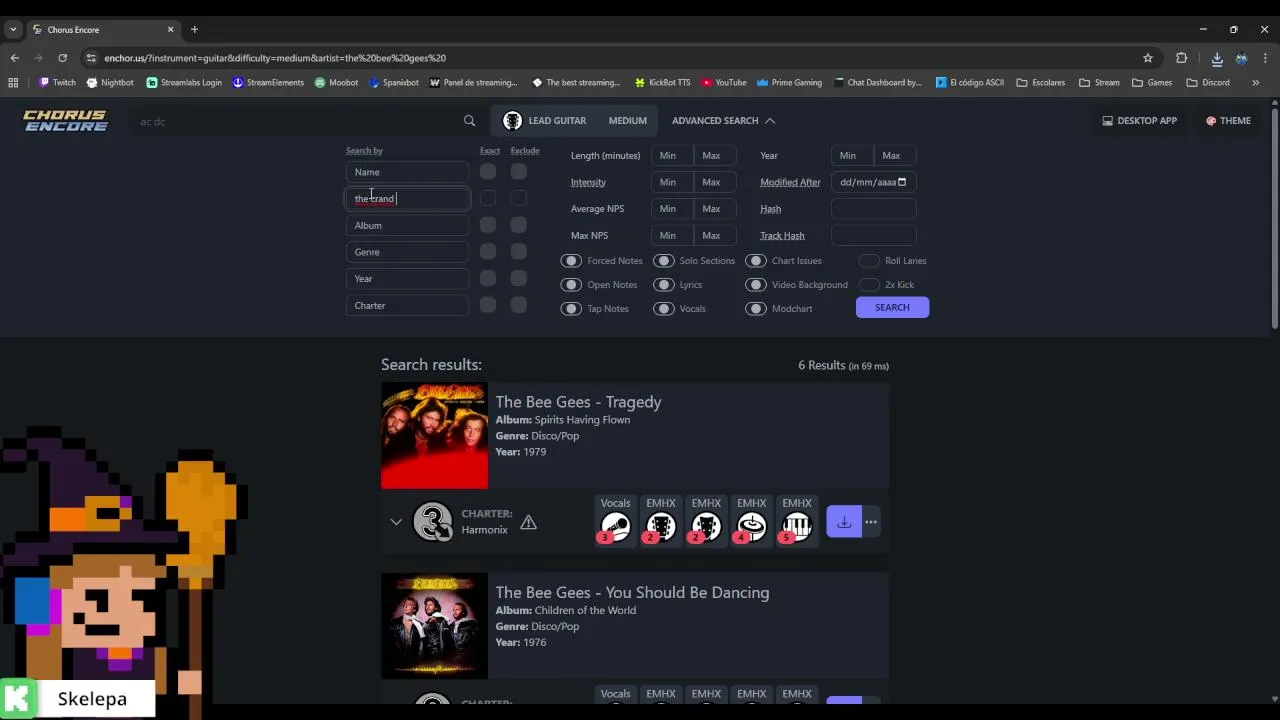Check the Exclude box for Name

pos(519,171)
